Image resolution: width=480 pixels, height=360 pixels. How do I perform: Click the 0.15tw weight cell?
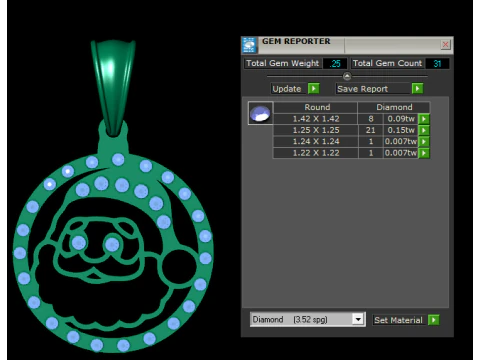[x=401, y=130]
